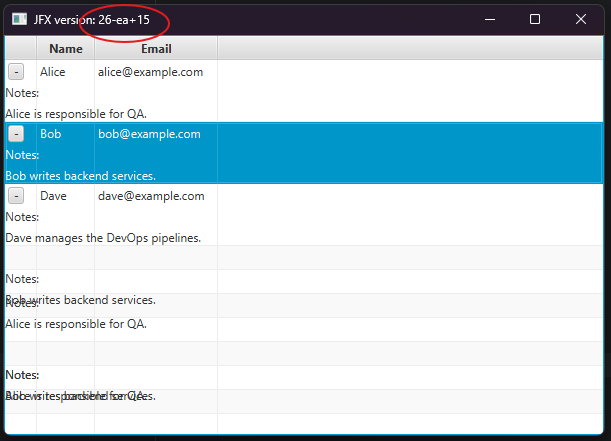Select the Dave name cell

point(53,196)
